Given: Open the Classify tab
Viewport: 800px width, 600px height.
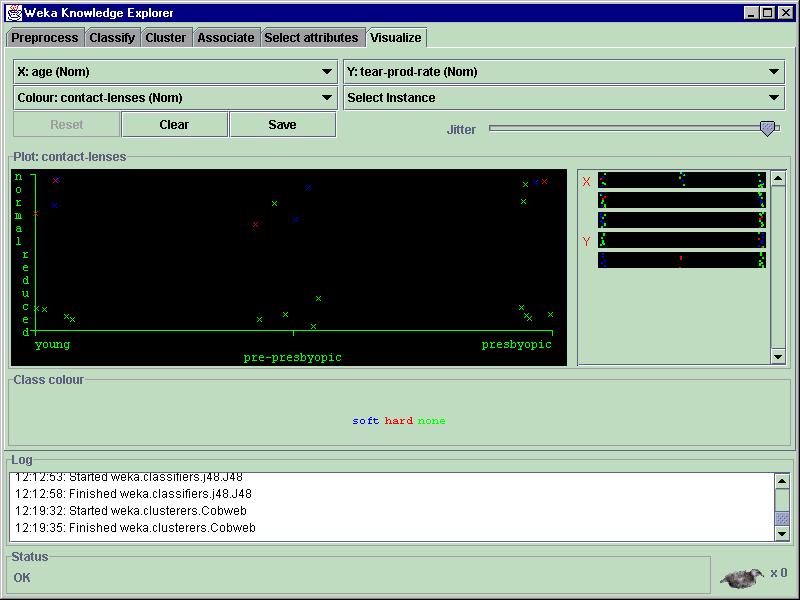Looking at the screenshot, I should [x=112, y=38].
